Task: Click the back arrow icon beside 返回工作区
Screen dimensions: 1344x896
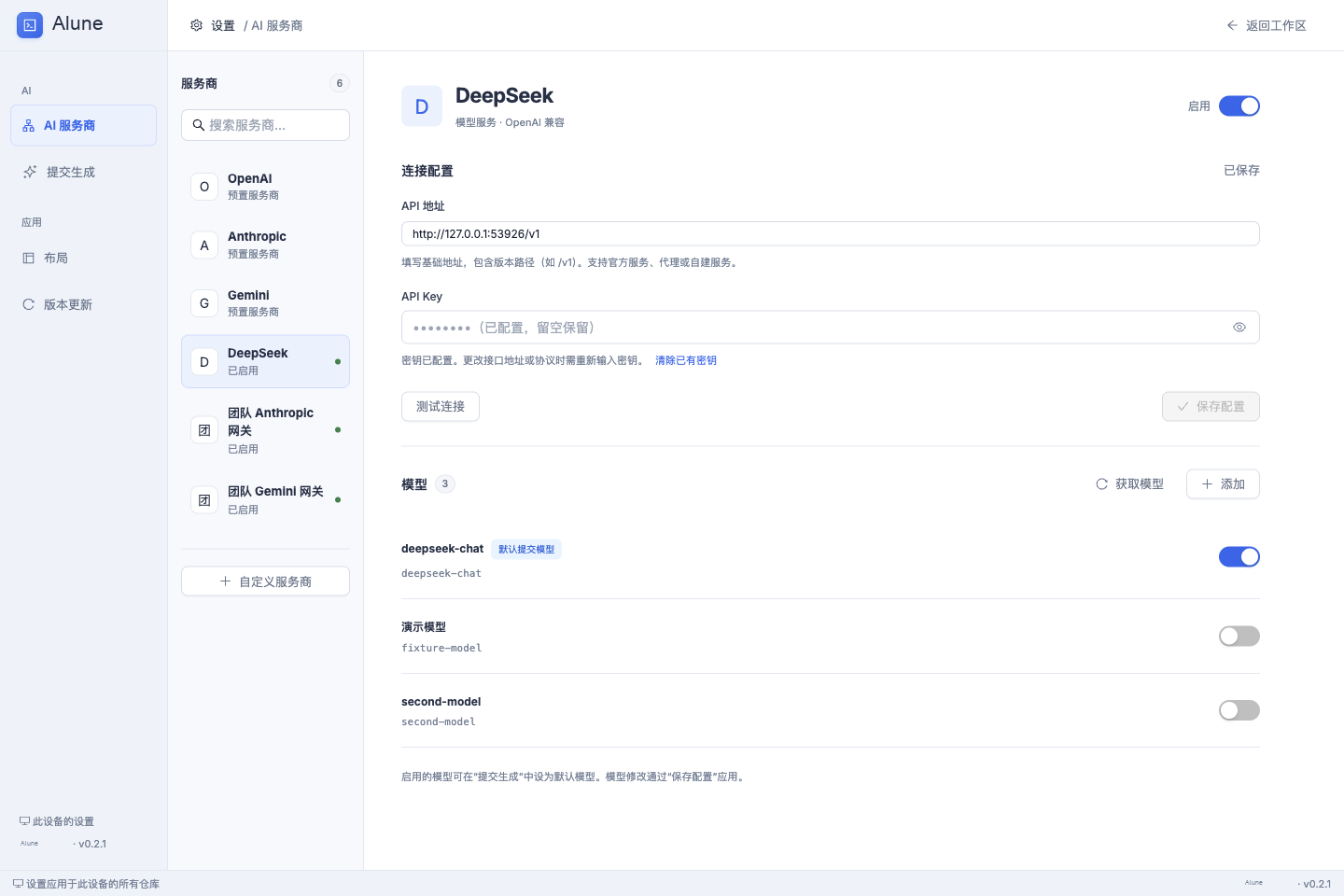Action: (x=1232, y=25)
